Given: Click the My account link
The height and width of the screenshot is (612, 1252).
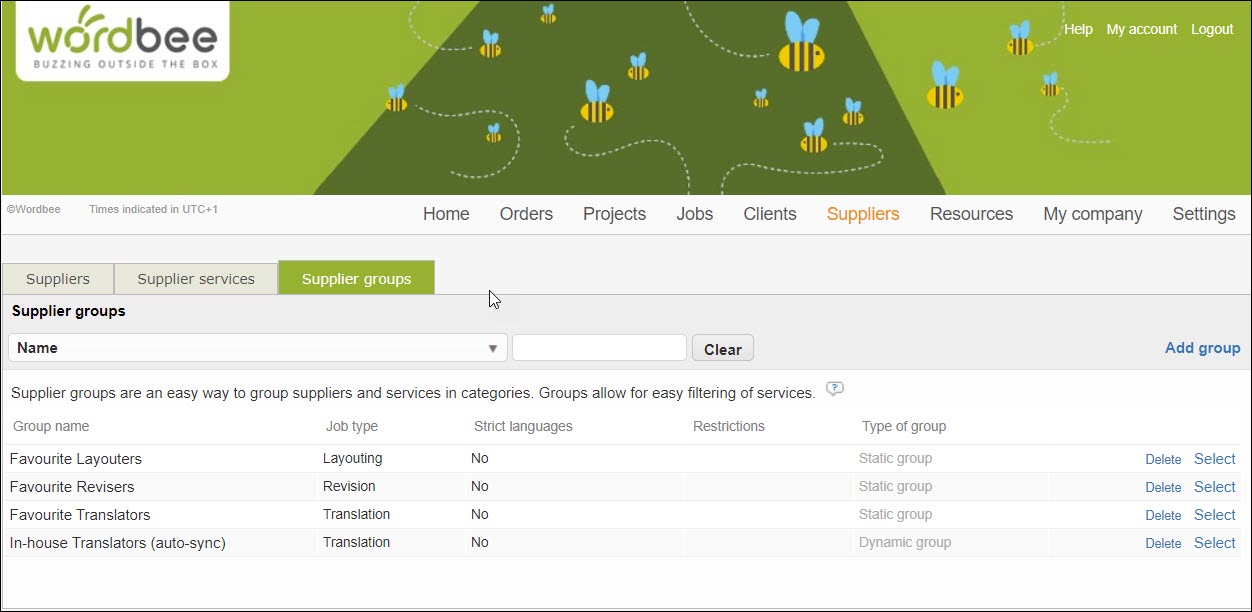Looking at the screenshot, I should coord(1141,30).
